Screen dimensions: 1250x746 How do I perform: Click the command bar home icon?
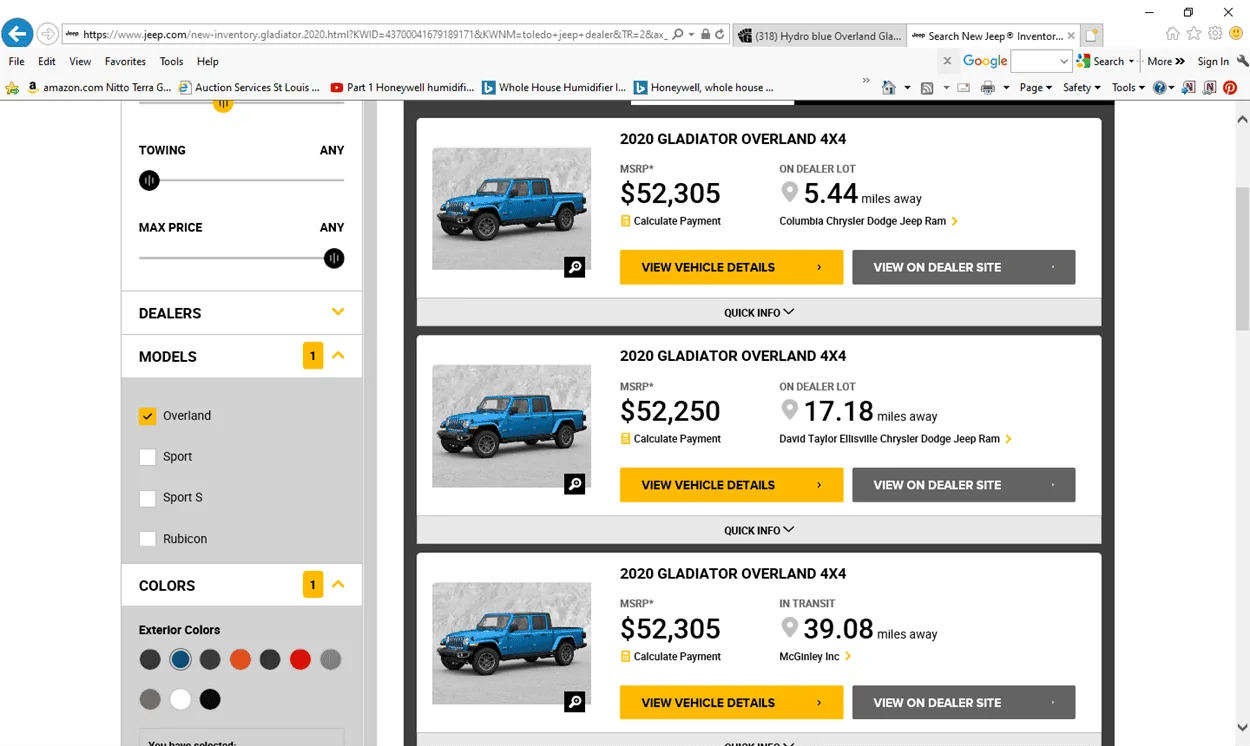889,88
